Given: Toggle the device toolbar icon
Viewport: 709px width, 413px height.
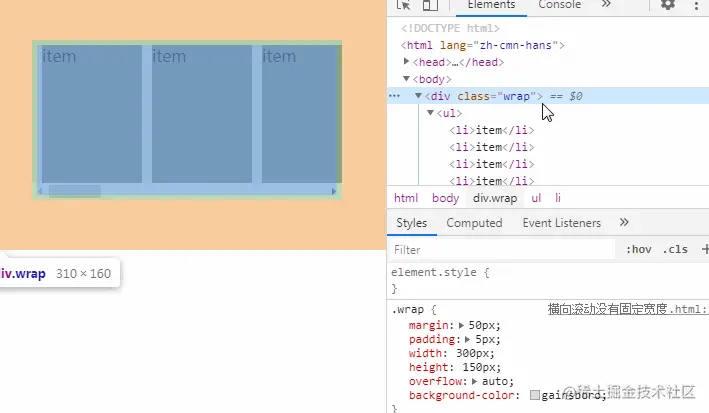Looking at the screenshot, I should [430, 5].
